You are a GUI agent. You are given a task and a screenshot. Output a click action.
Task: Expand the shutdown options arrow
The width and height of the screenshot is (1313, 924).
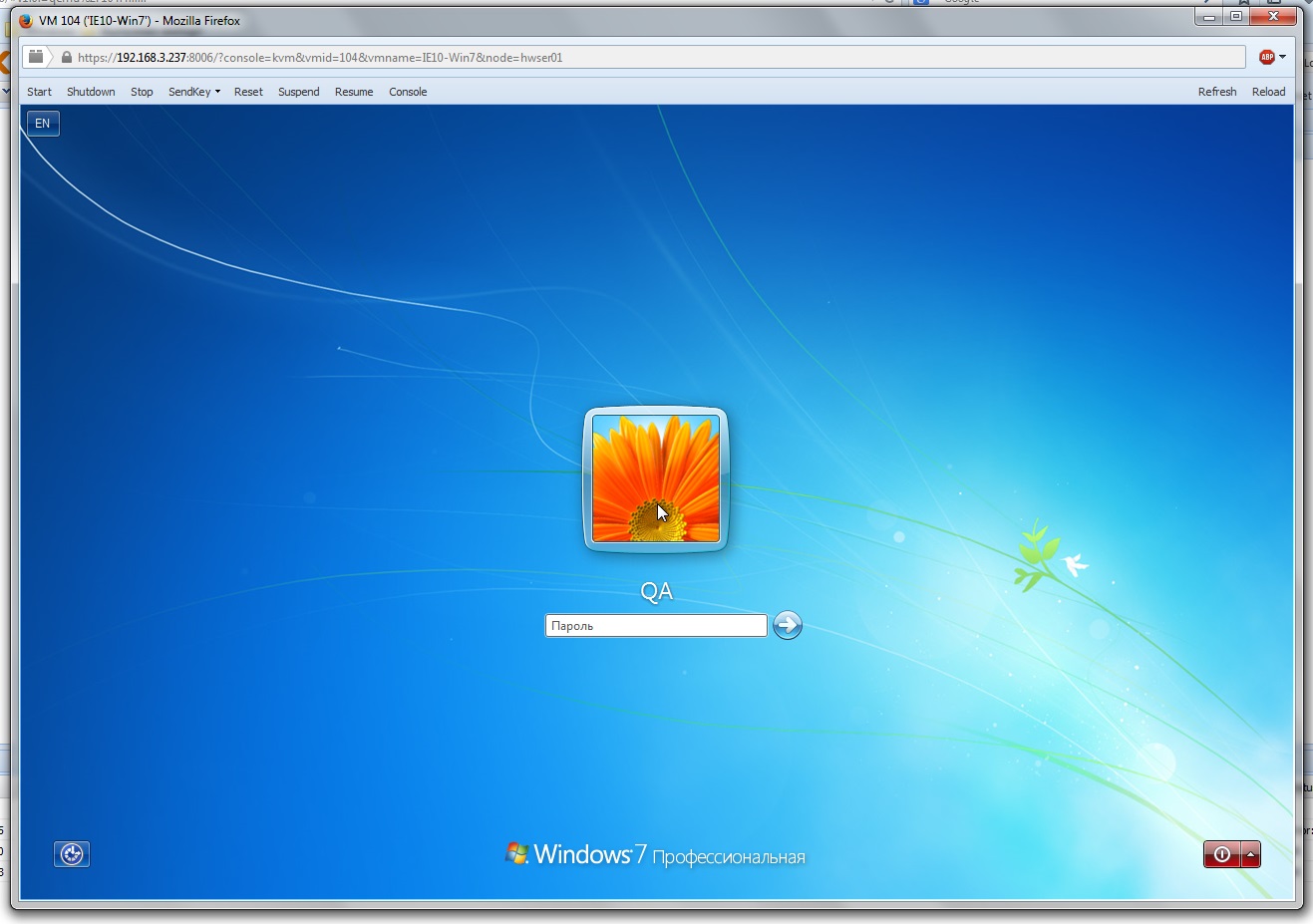click(x=1250, y=854)
